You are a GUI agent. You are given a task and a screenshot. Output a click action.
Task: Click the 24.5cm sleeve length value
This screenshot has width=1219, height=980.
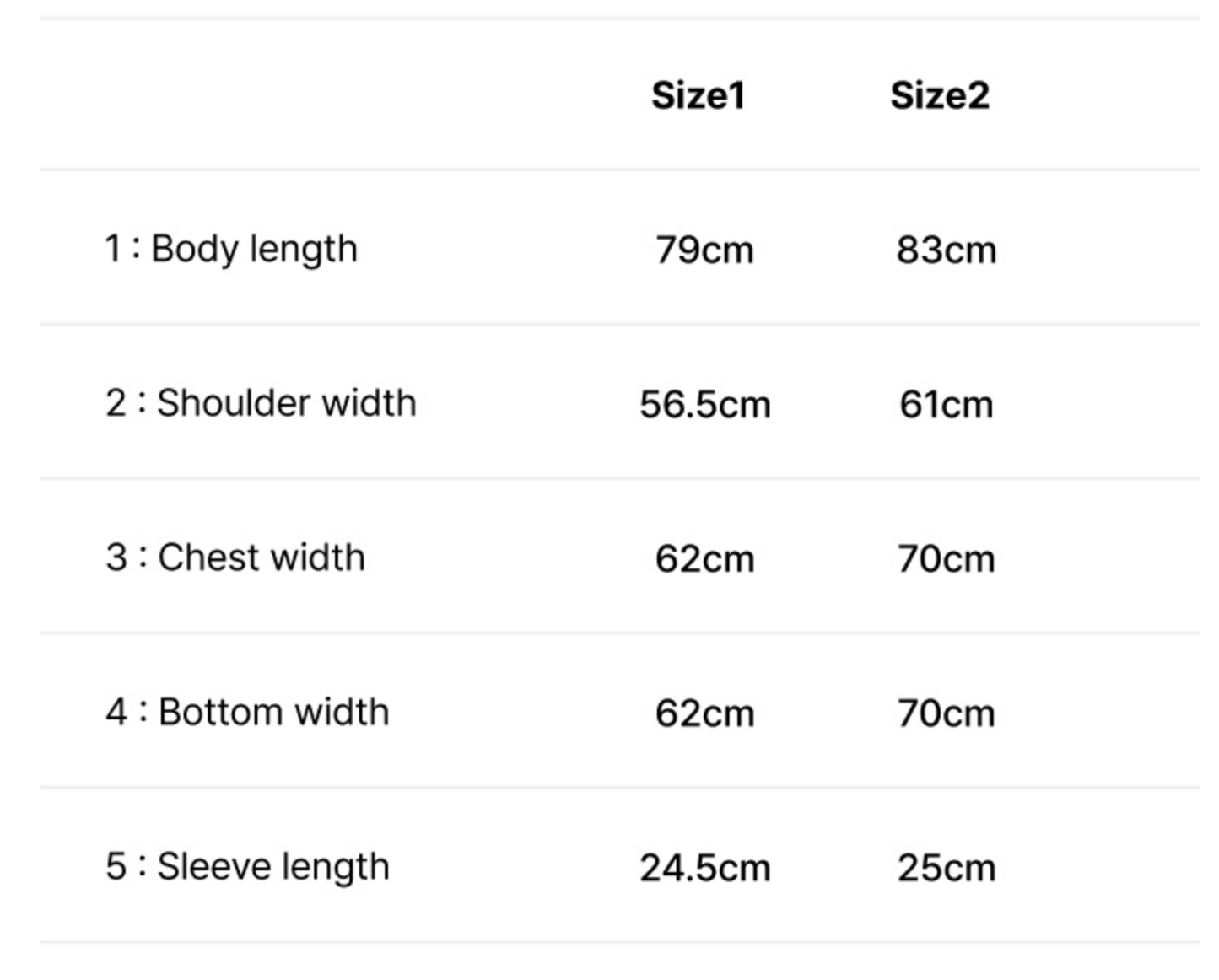click(704, 868)
